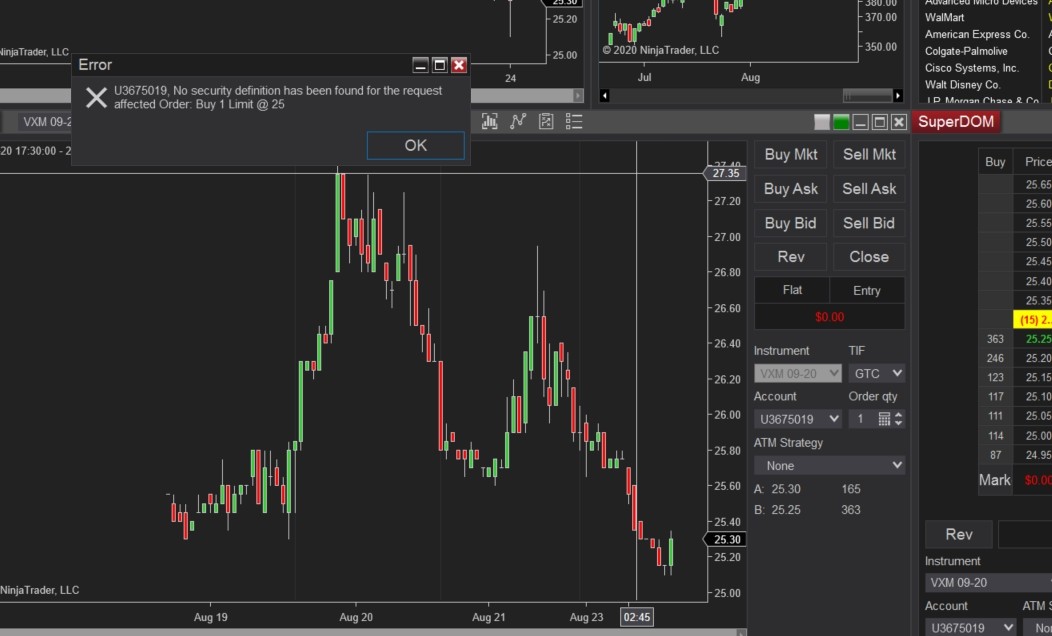
Task: Click the Close position button
Action: point(869,257)
